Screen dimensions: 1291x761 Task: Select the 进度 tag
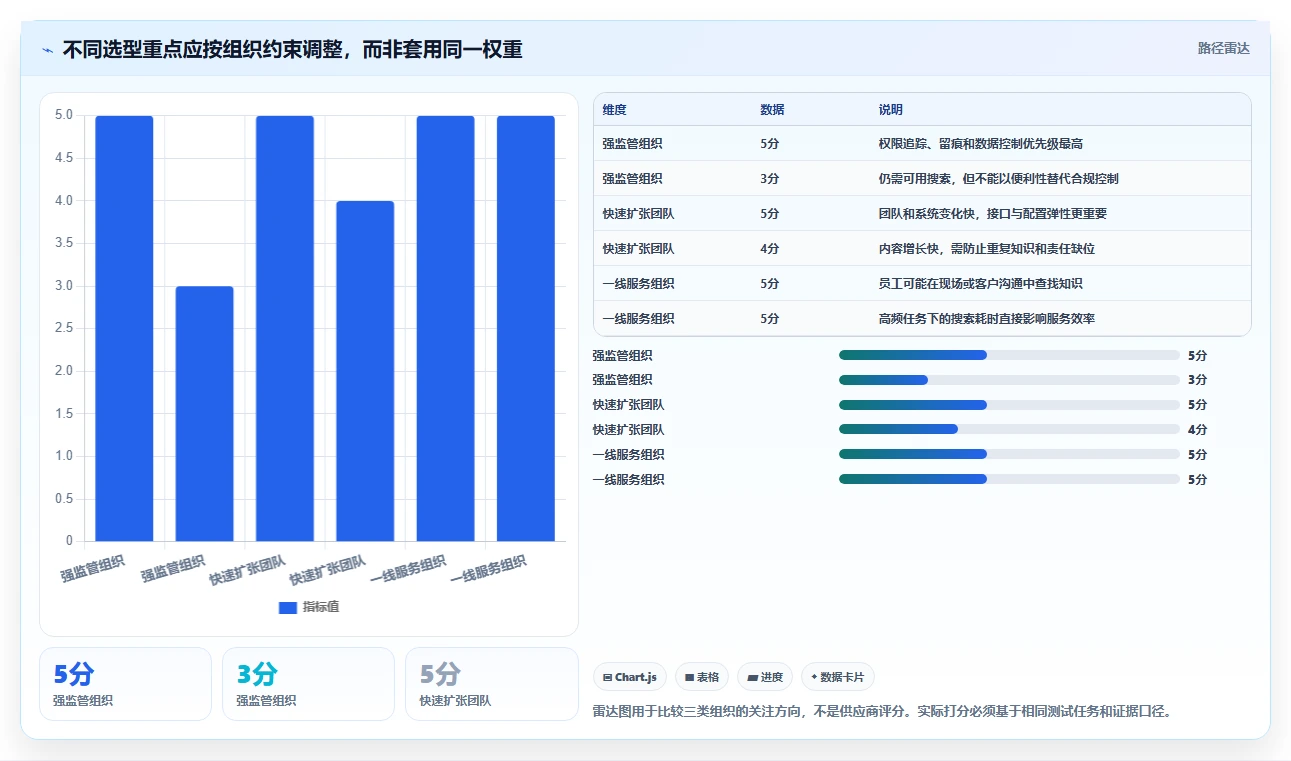click(x=765, y=677)
